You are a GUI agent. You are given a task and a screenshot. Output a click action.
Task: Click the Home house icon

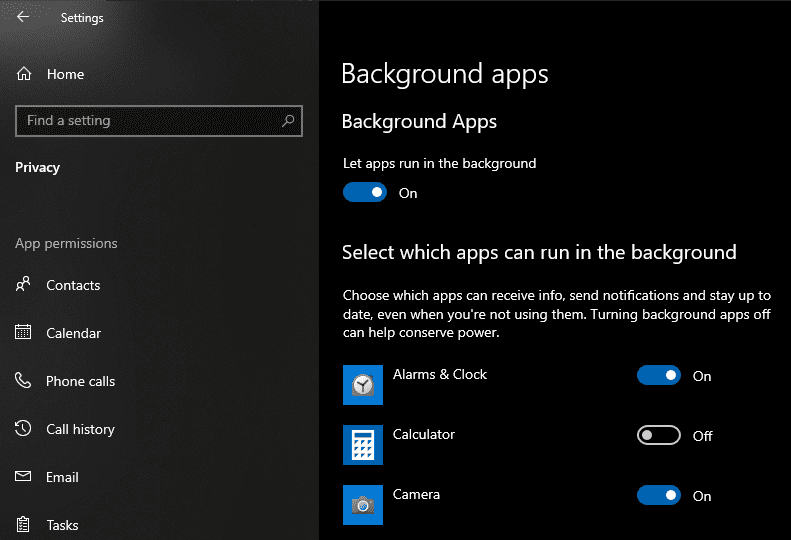24,74
